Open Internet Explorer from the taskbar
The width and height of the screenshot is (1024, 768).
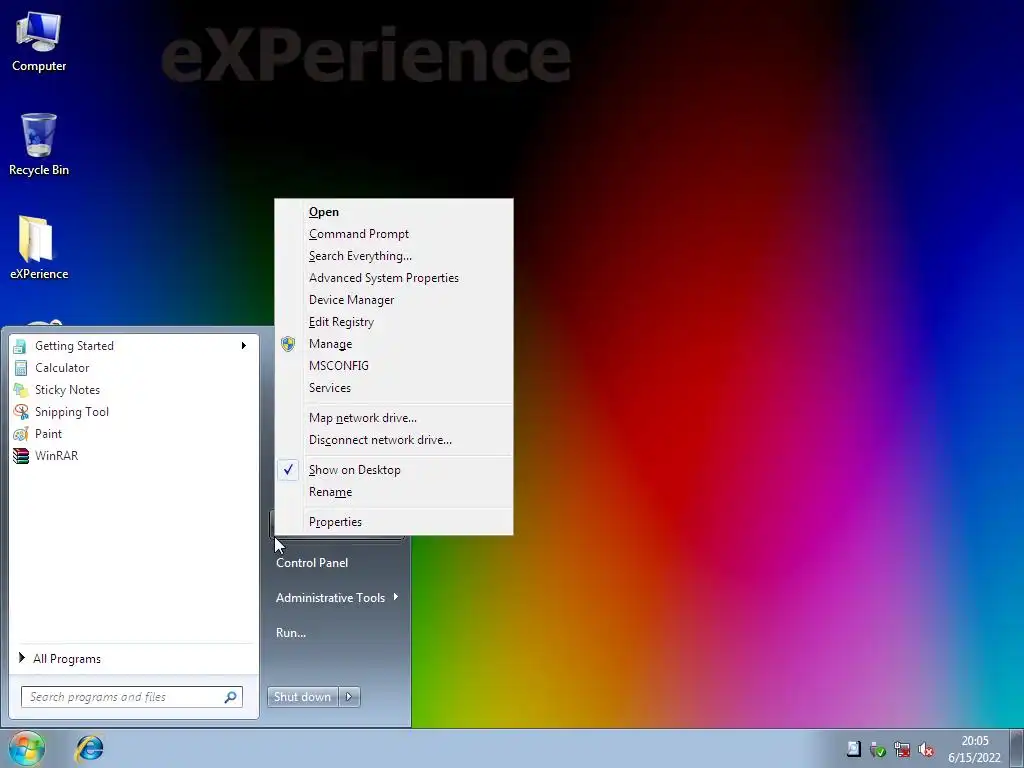click(89, 748)
